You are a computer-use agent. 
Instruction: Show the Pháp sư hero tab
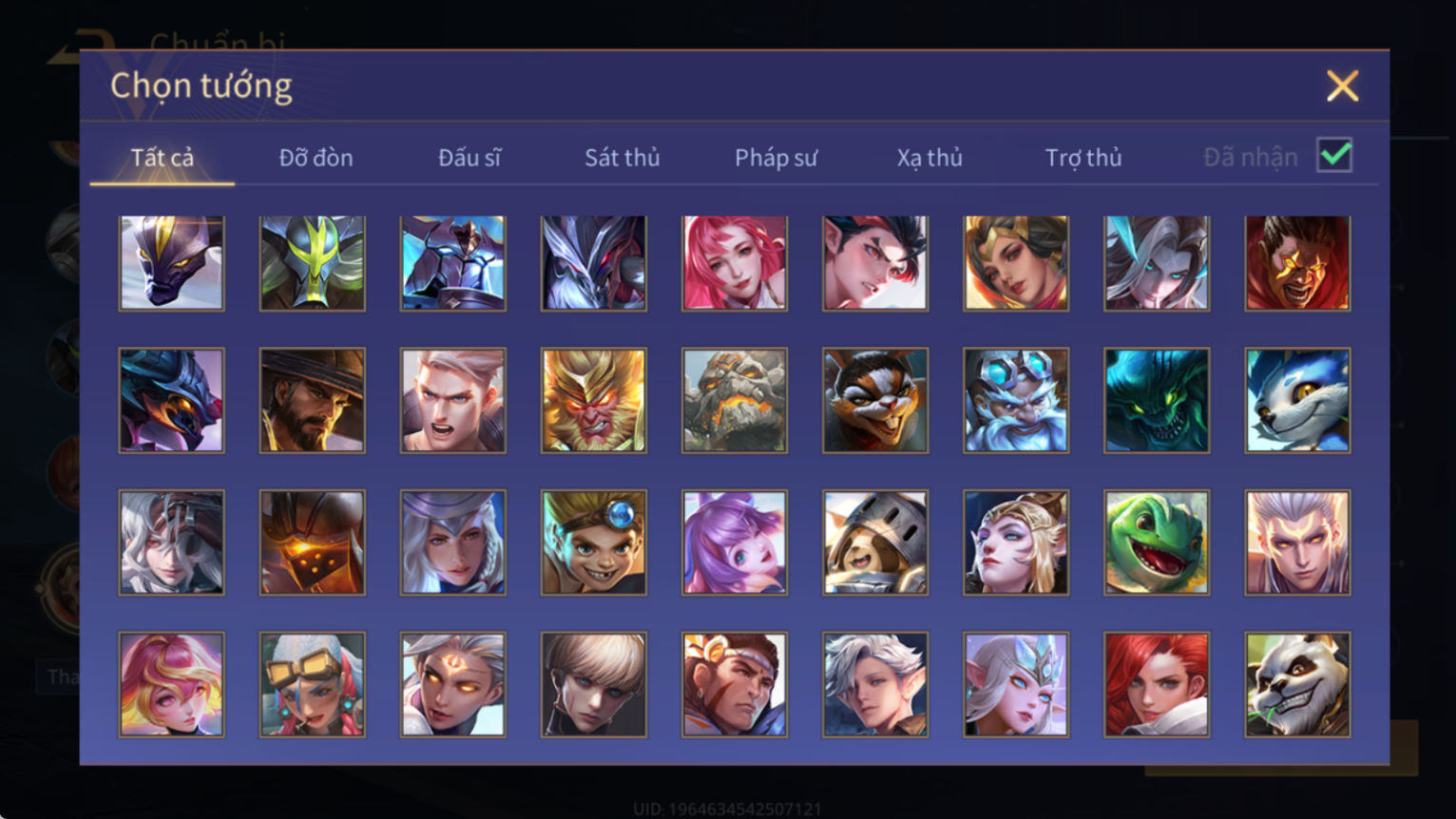tap(776, 158)
